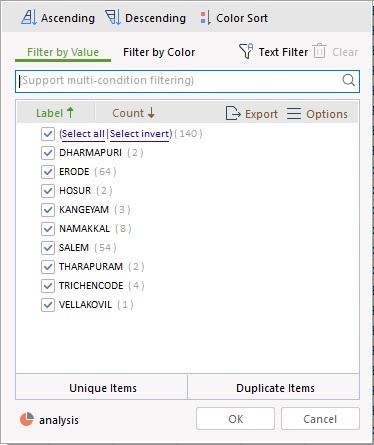The height and width of the screenshot is (445, 374).
Task: Open the Text Filter funnel option
Action: (273, 52)
